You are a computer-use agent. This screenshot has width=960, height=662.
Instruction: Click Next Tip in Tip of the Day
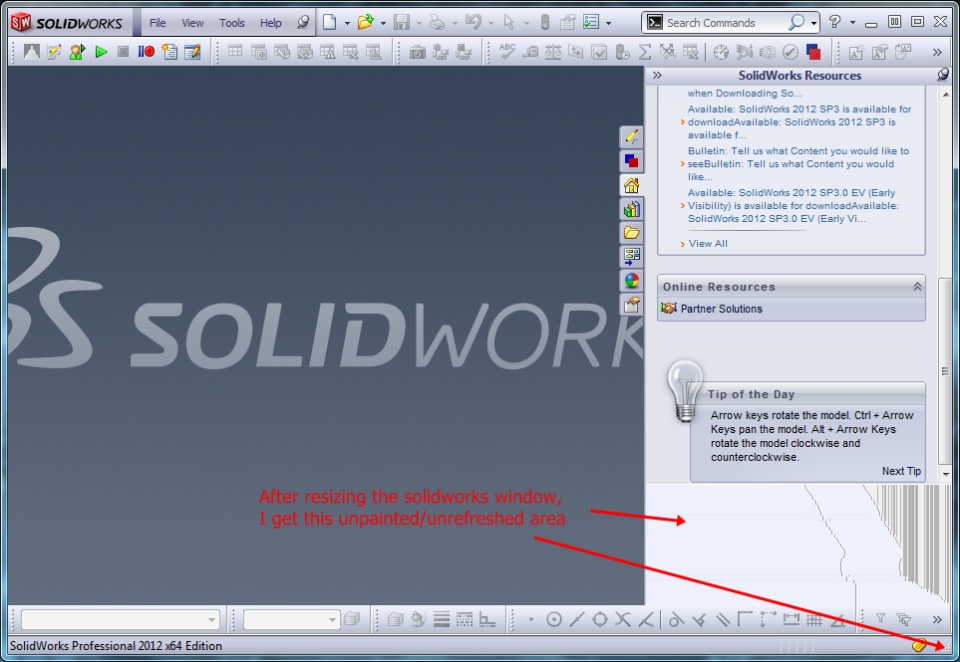(x=901, y=471)
